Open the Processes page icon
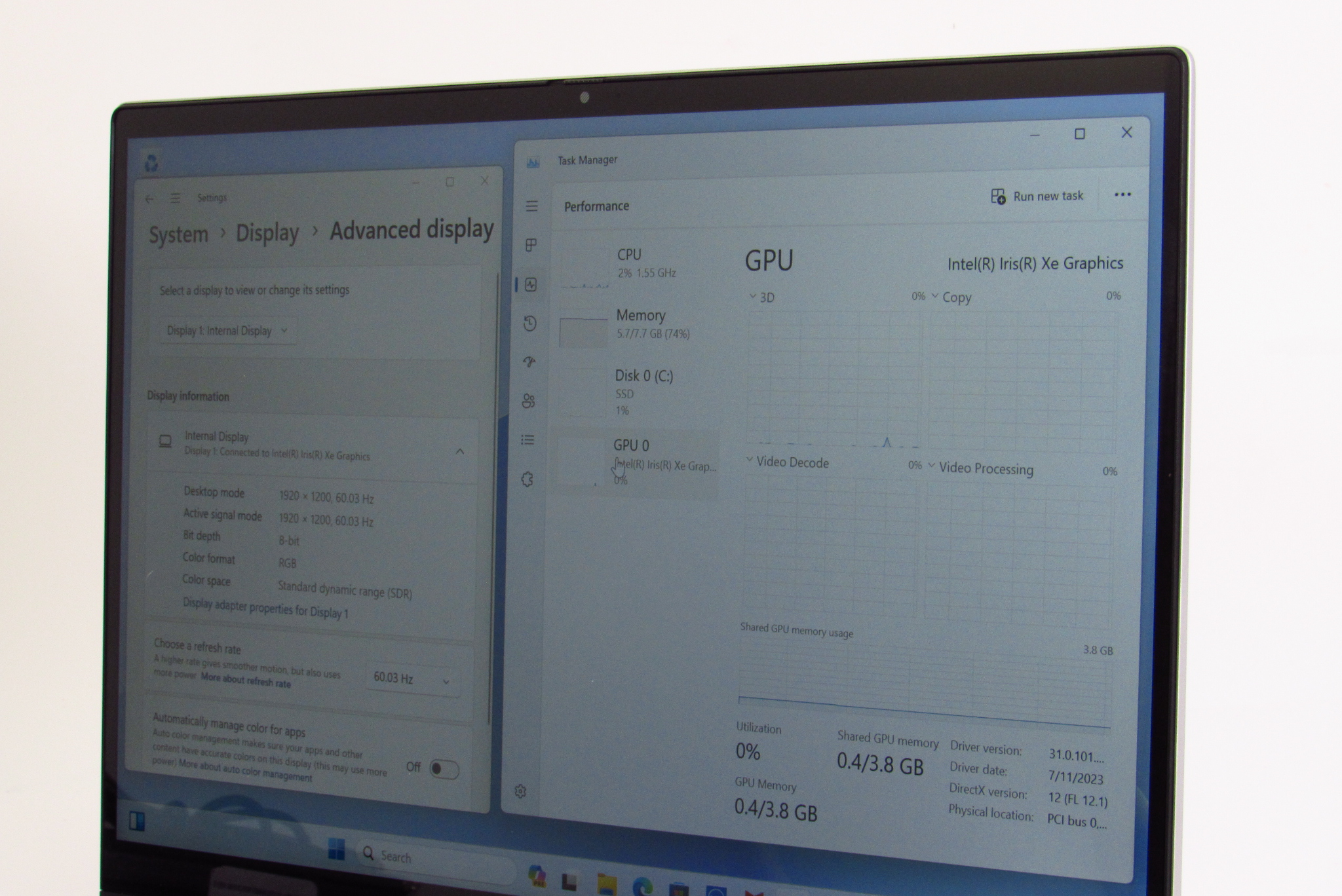1342x896 pixels. point(531,246)
